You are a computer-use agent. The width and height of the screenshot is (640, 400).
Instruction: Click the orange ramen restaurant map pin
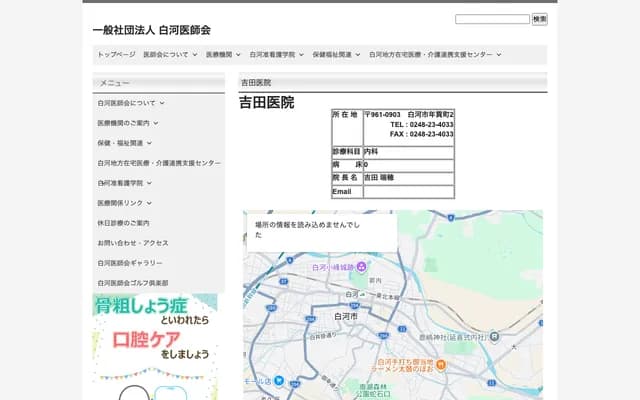(440, 361)
